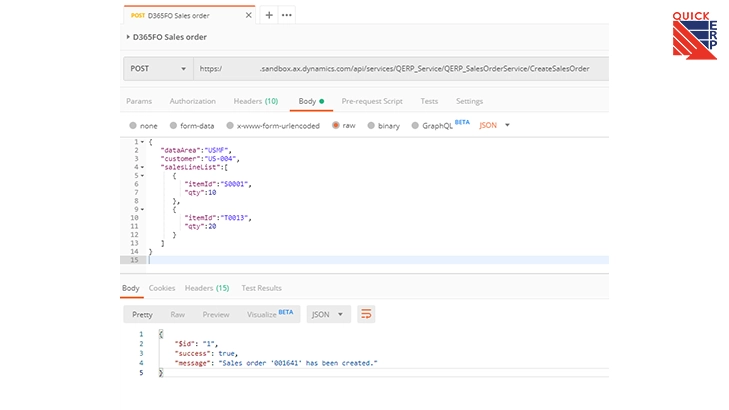
Task: Open the POST method dropdown
Action: tap(158, 69)
